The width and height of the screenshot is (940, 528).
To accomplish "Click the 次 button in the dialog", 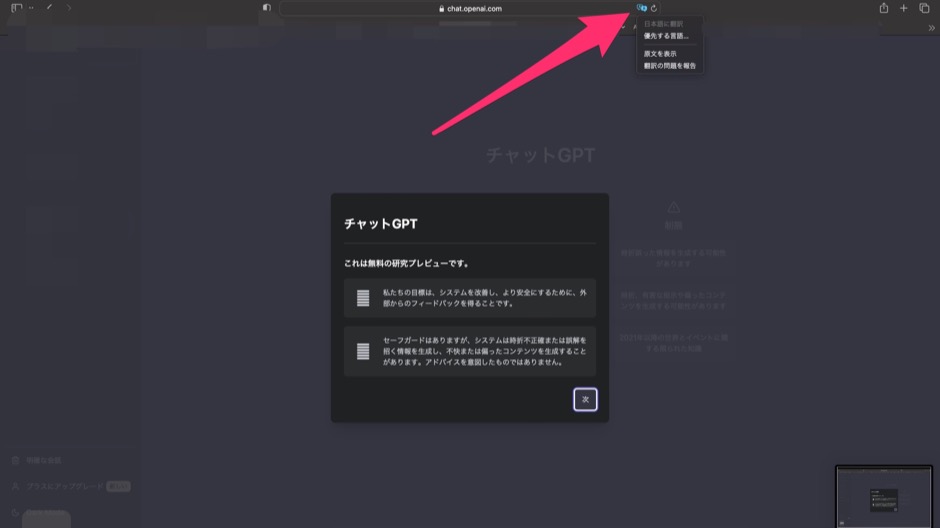I will 585,399.
